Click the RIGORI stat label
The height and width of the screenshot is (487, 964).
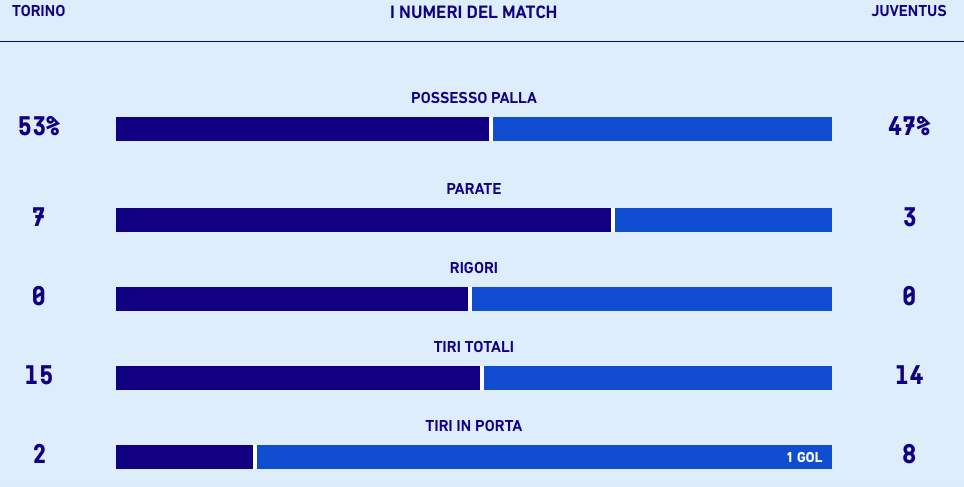(x=473, y=268)
